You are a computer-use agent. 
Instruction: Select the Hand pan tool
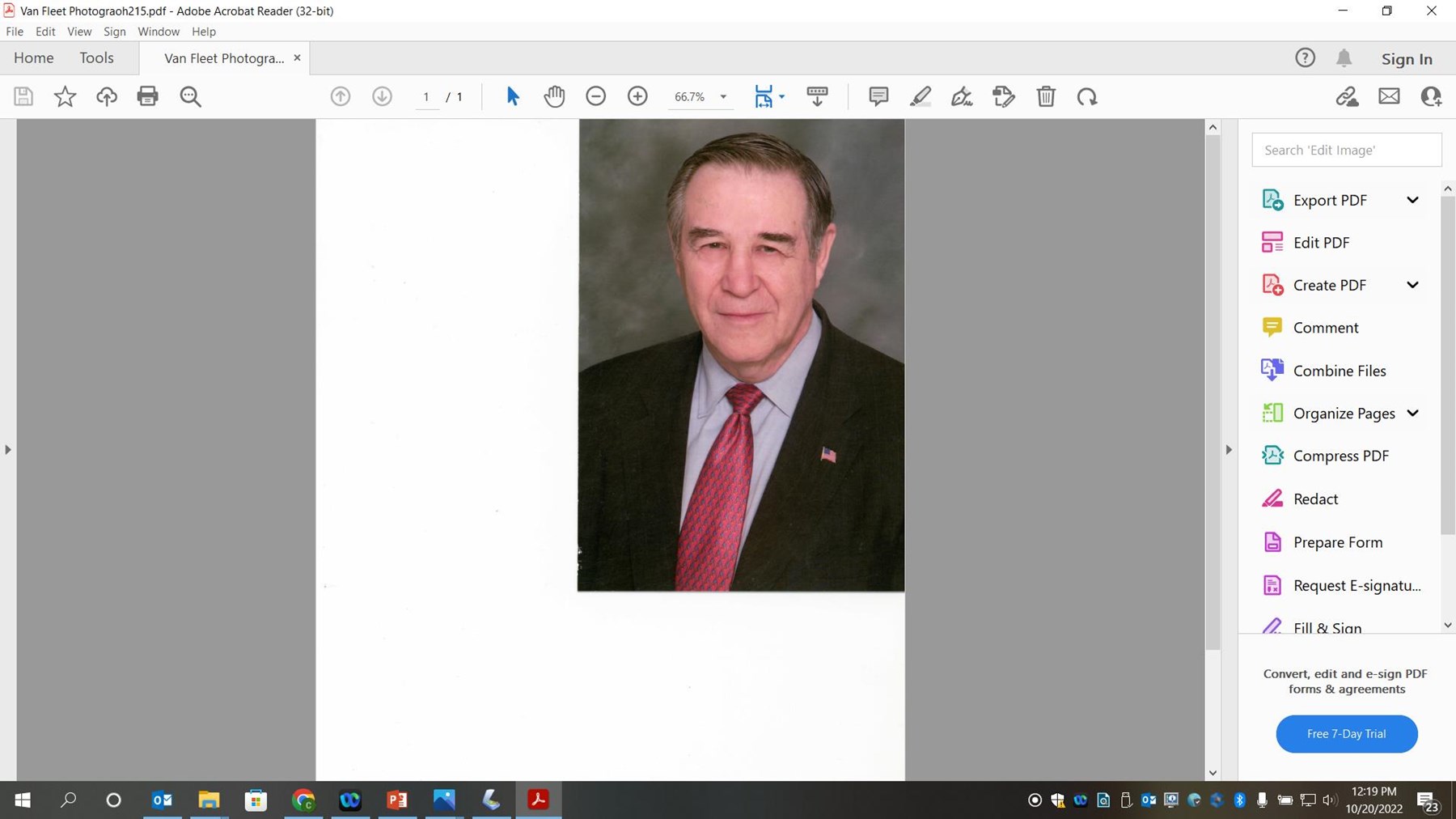tap(554, 96)
